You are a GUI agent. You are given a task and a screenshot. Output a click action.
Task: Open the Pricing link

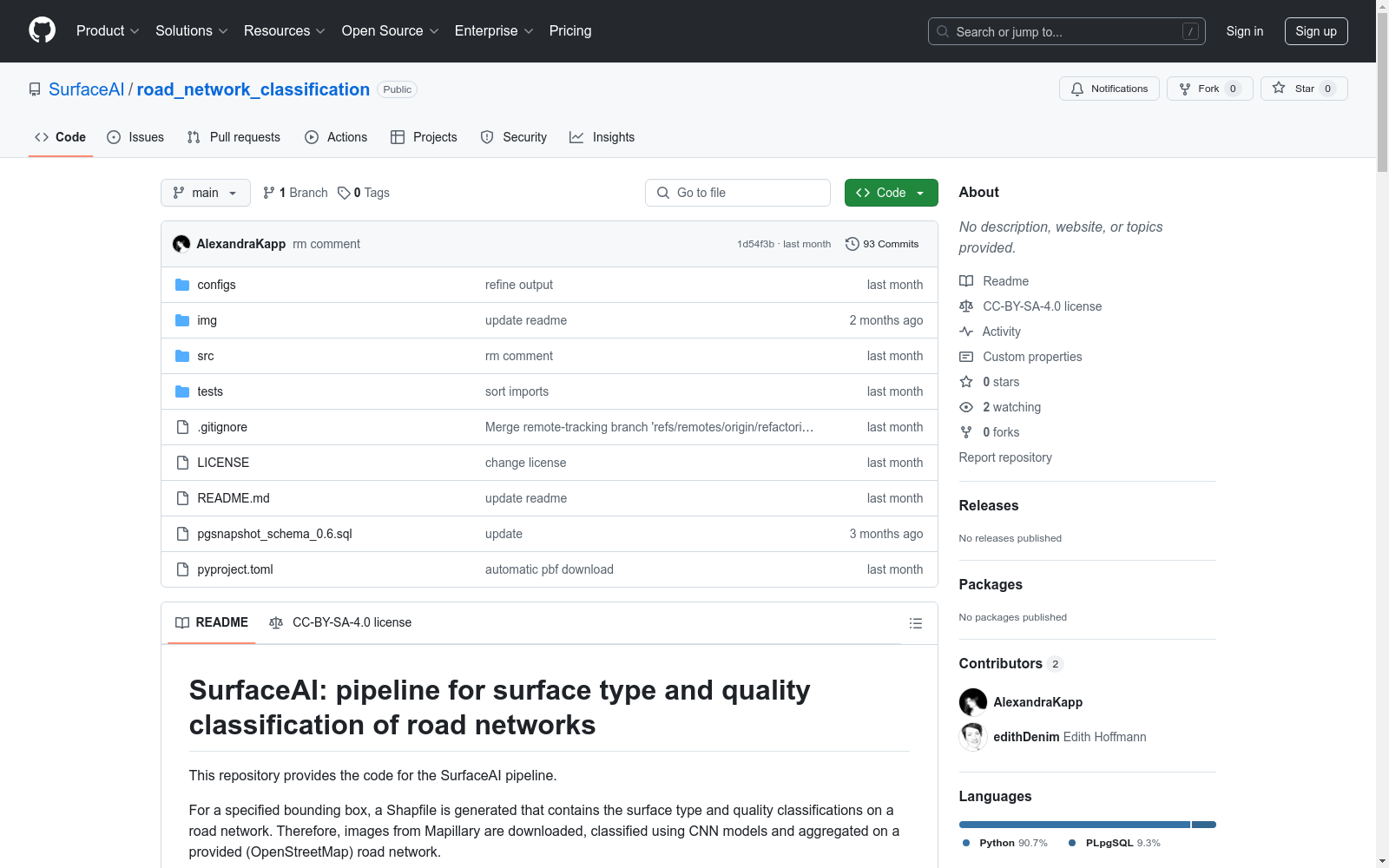click(570, 30)
